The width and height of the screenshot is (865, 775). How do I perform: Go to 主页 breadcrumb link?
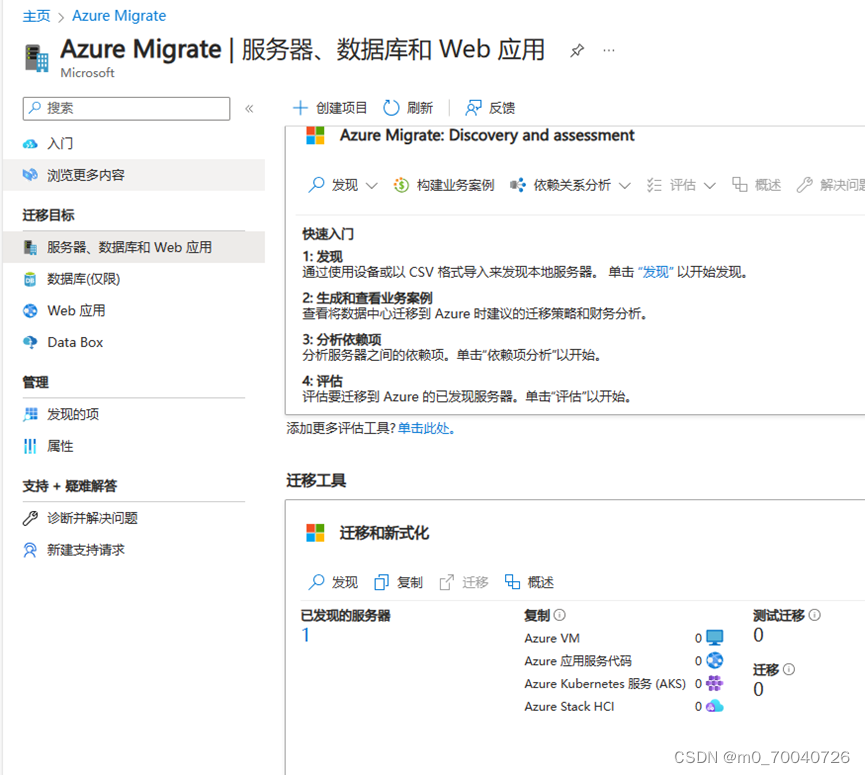(36, 16)
